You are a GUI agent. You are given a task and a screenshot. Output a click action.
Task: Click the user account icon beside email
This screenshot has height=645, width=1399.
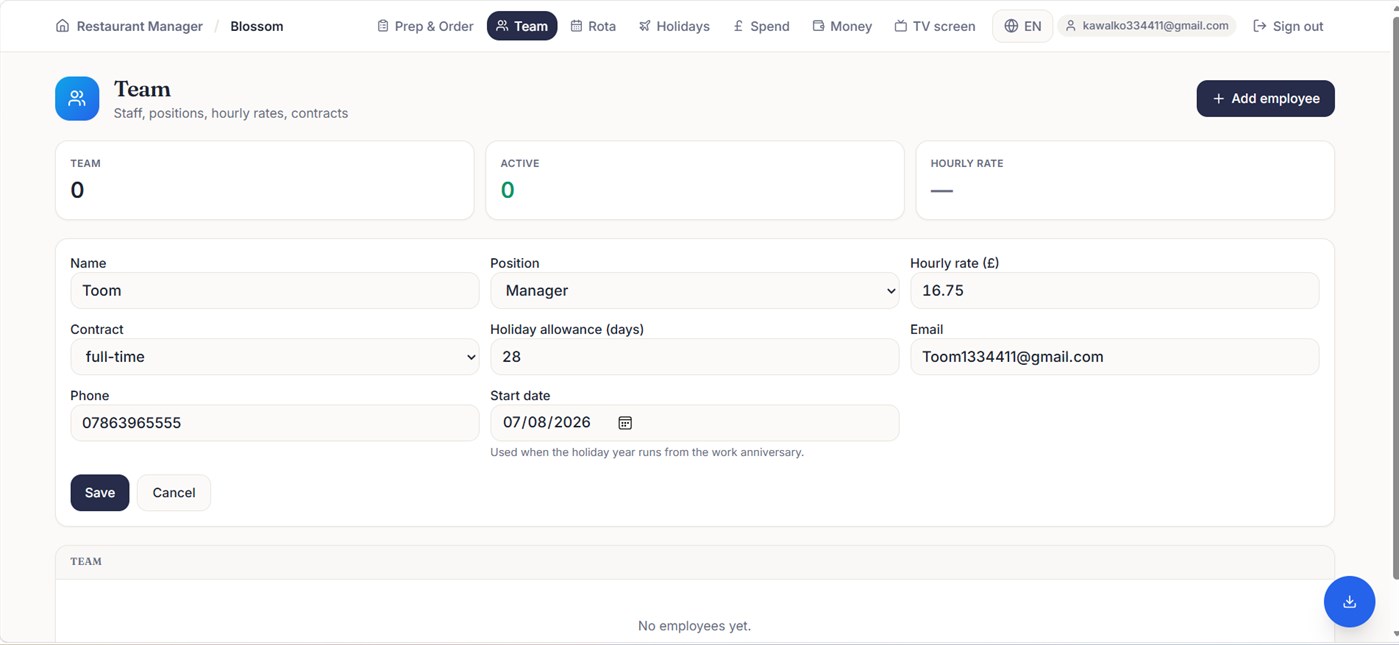click(x=1070, y=26)
